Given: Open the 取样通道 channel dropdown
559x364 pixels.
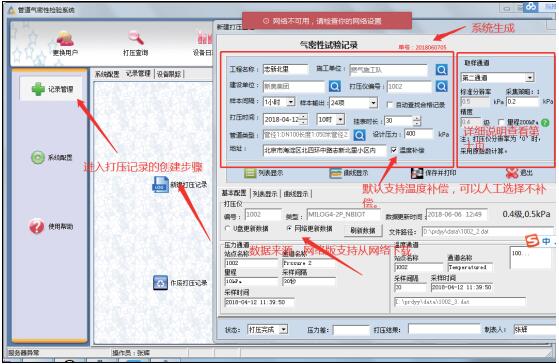Looking at the screenshot, I should point(529,77).
